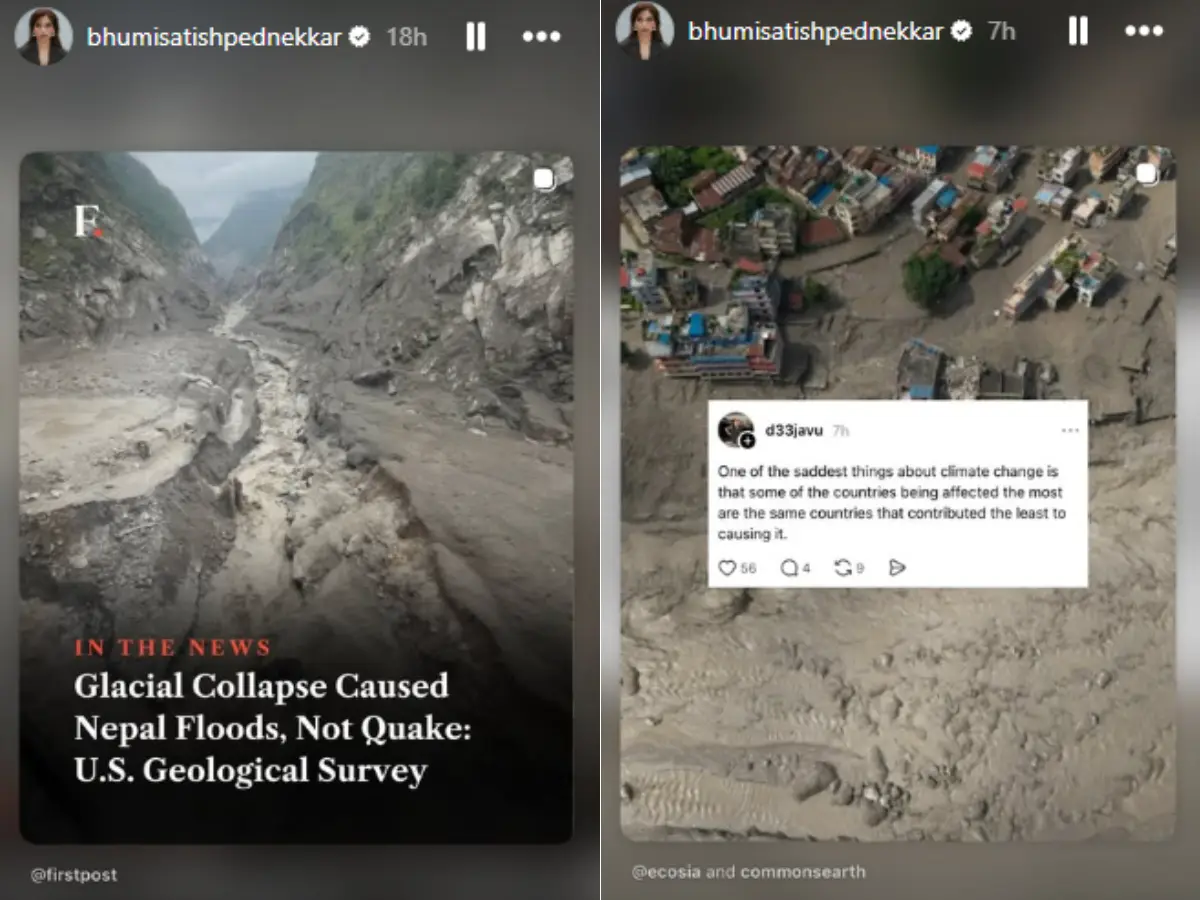
Task: Share the d33javu post via send icon
Action: tap(897, 567)
